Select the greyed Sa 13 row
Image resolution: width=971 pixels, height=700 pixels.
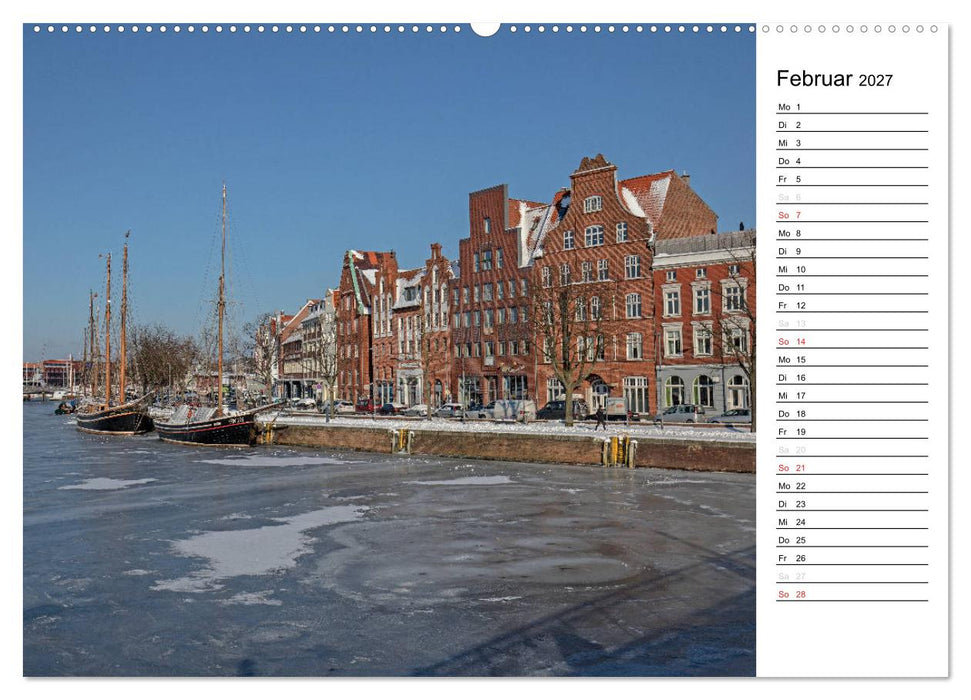tap(852, 323)
